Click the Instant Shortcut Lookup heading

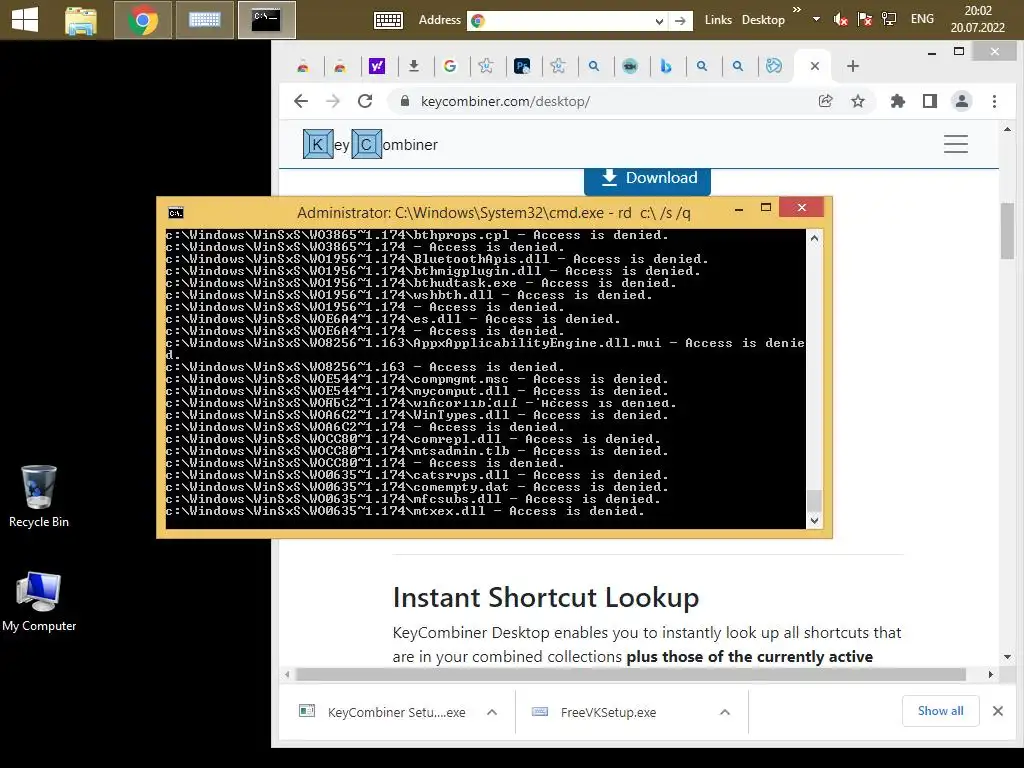[545, 598]
